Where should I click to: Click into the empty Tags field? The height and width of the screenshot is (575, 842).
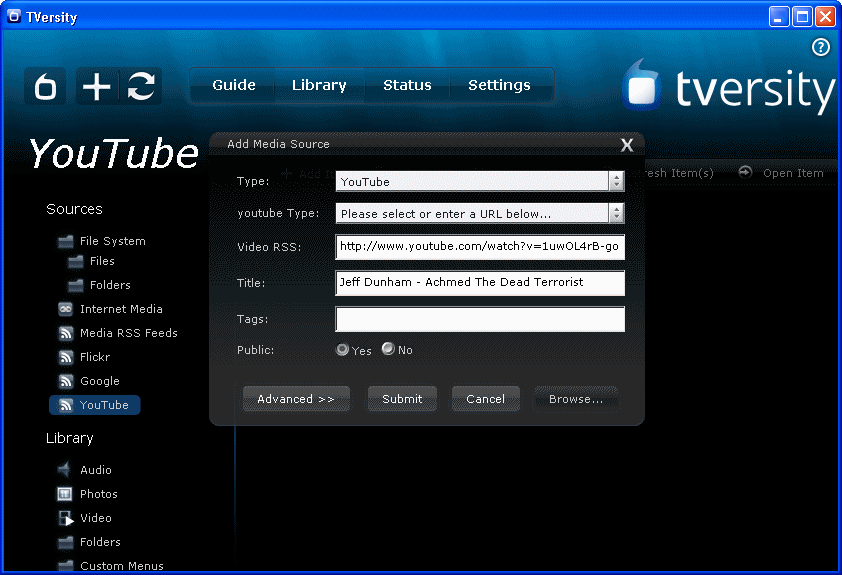(480, 319)
